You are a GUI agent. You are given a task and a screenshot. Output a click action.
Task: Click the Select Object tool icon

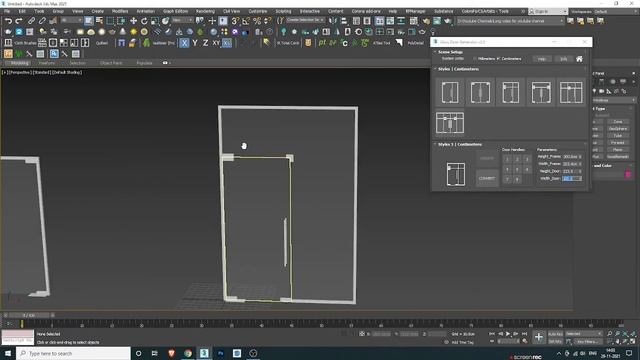point(89,20)
